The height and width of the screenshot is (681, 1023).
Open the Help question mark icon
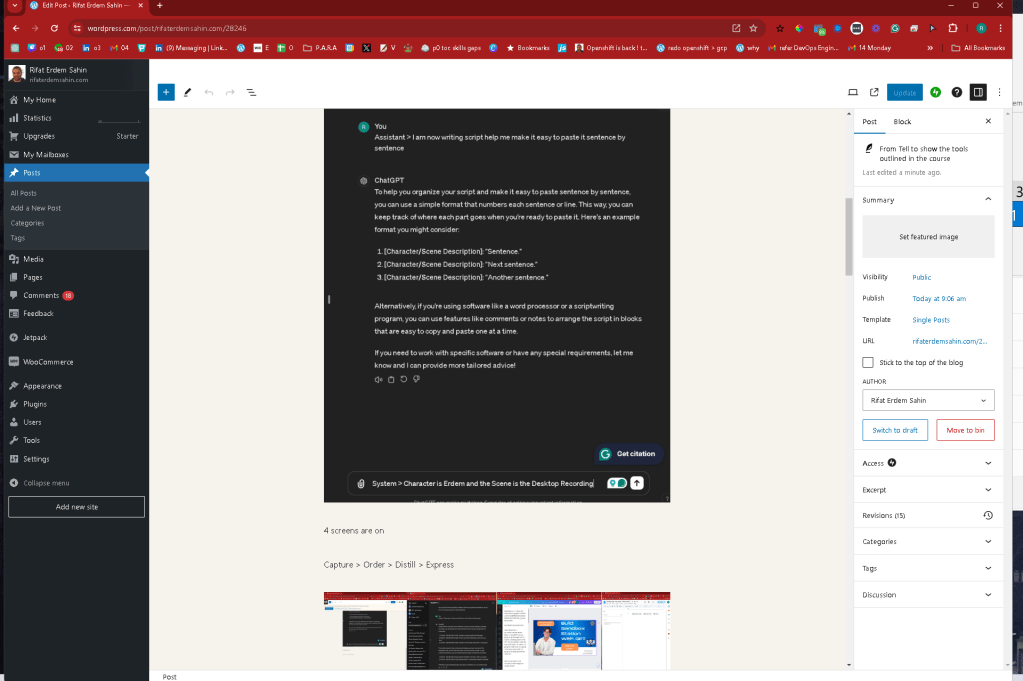[x=956, y=93]
